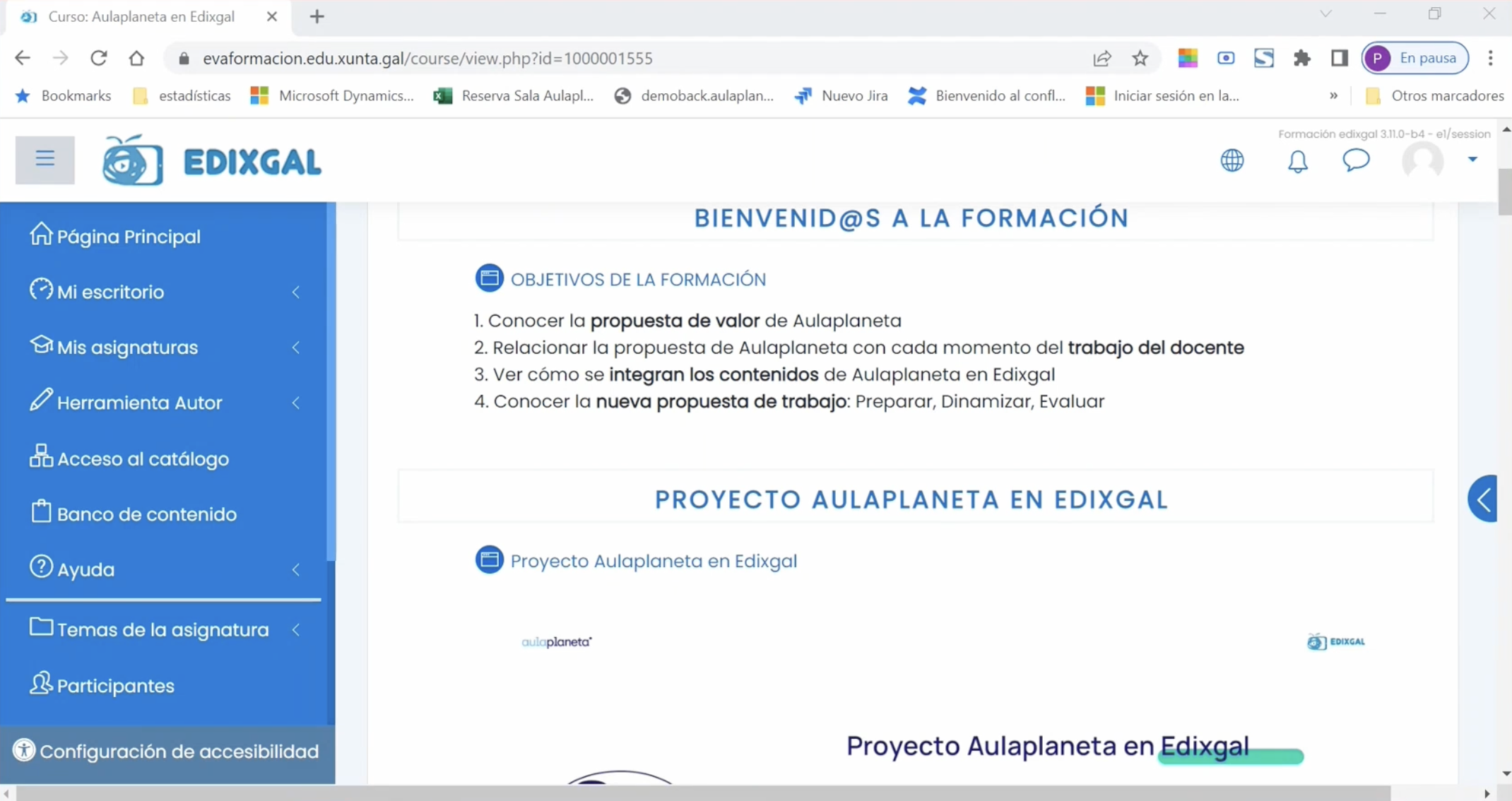Image resolution: width=1512 pixels, height=801 pixels.
Task: Show the right drawer with blue arrow tab
Action: 1483,499
